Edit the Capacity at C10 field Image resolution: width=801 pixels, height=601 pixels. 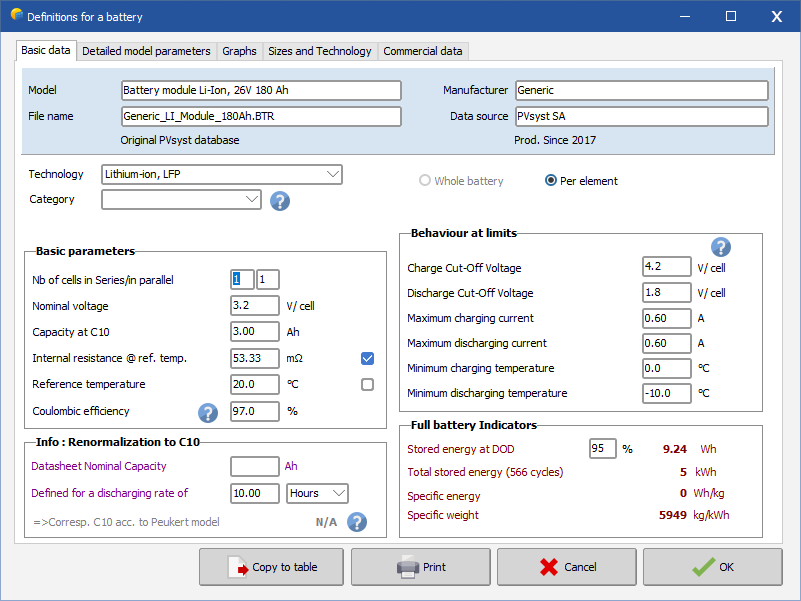coord(255,332)
